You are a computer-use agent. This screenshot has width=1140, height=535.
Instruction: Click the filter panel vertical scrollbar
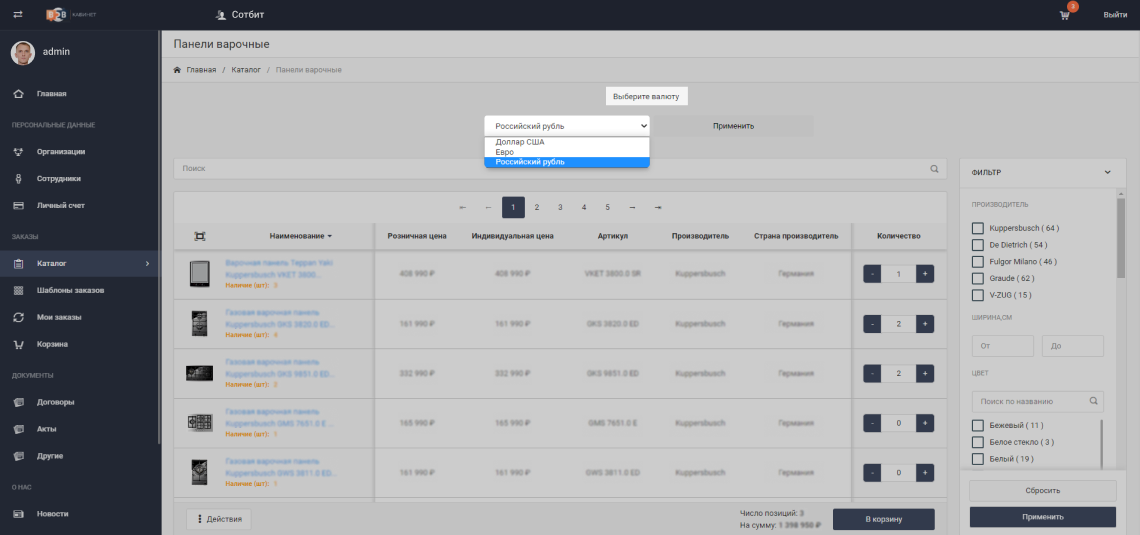coord(1120,238)
